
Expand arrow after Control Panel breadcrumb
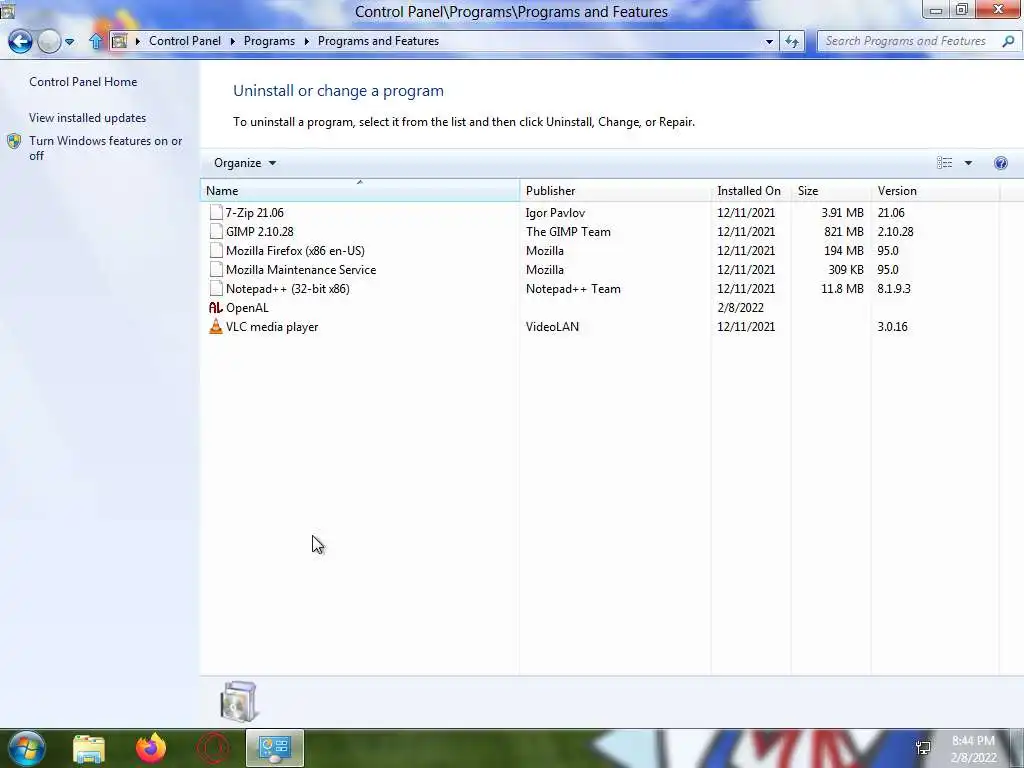click(x=232, y=41)
